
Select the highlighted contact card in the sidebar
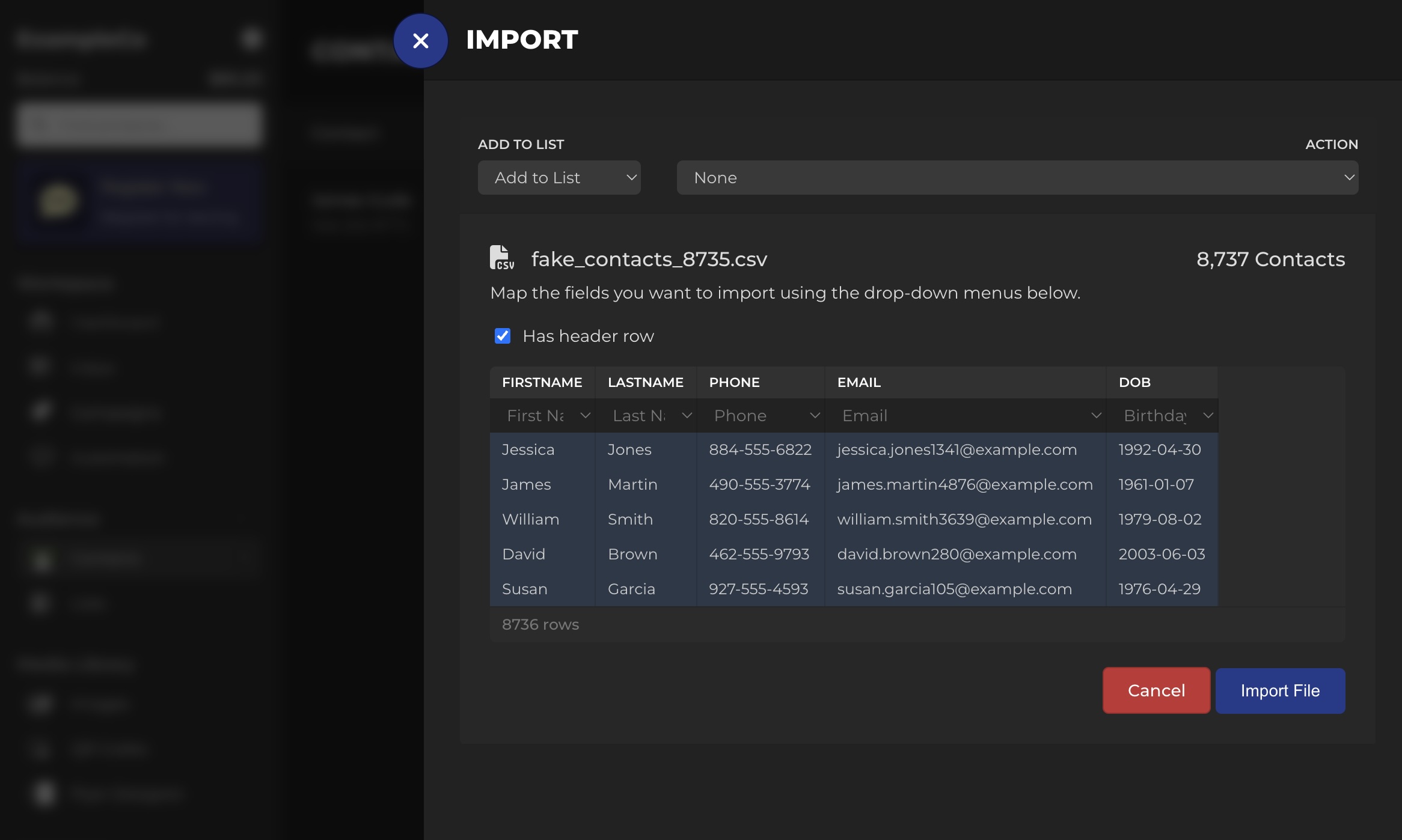[139, 201]
